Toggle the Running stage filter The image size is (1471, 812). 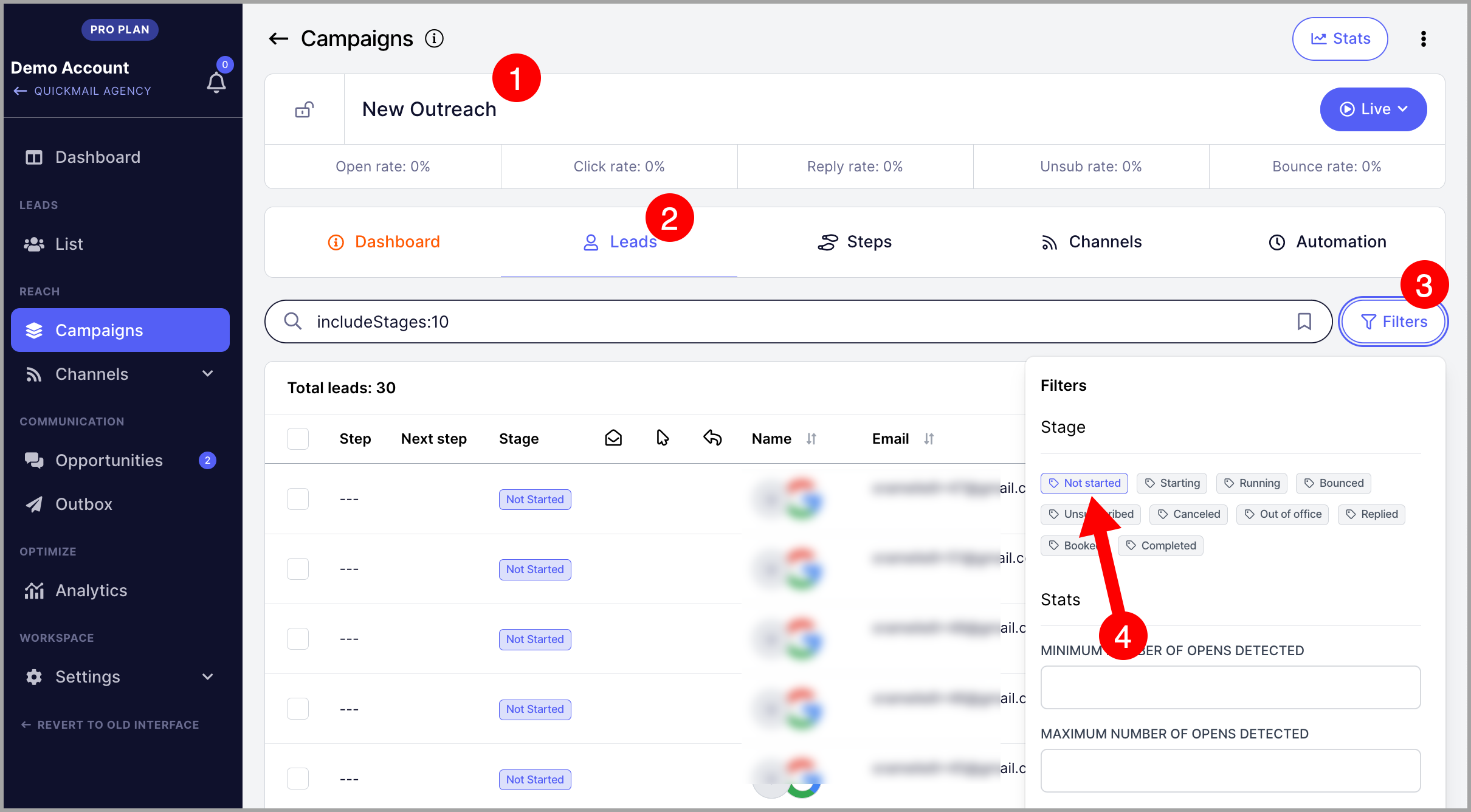pos(1252,483)
